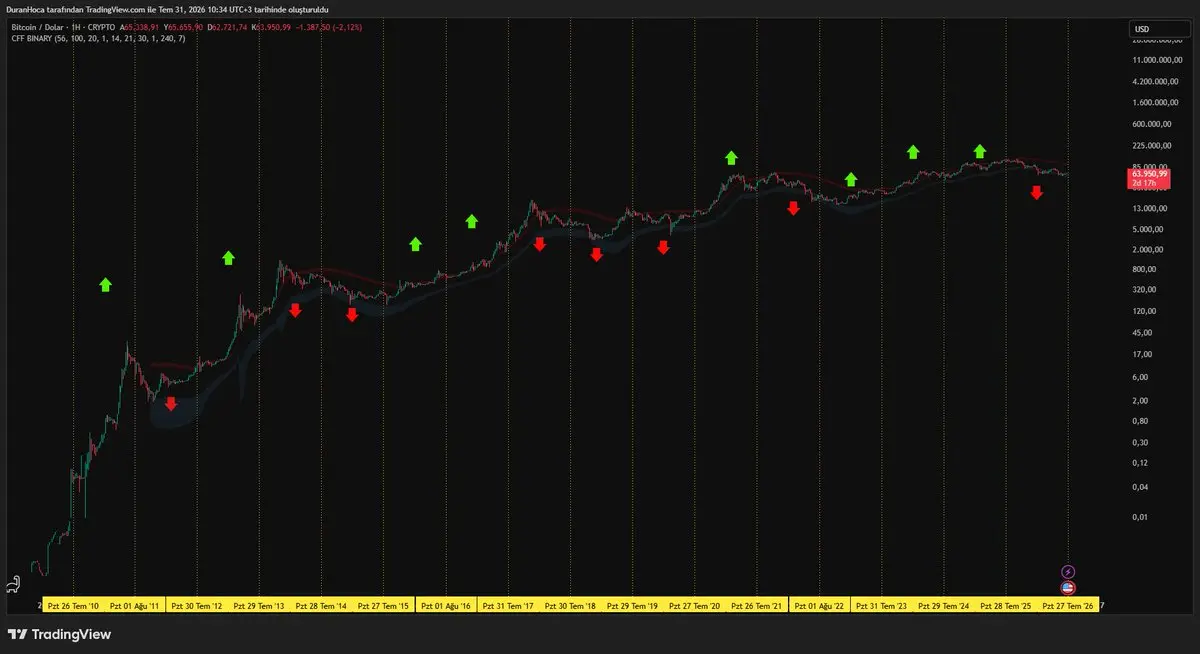Select the Pzt 01 Ağu '16 date marker
1200x654 pixels.
tap(446, 606)
